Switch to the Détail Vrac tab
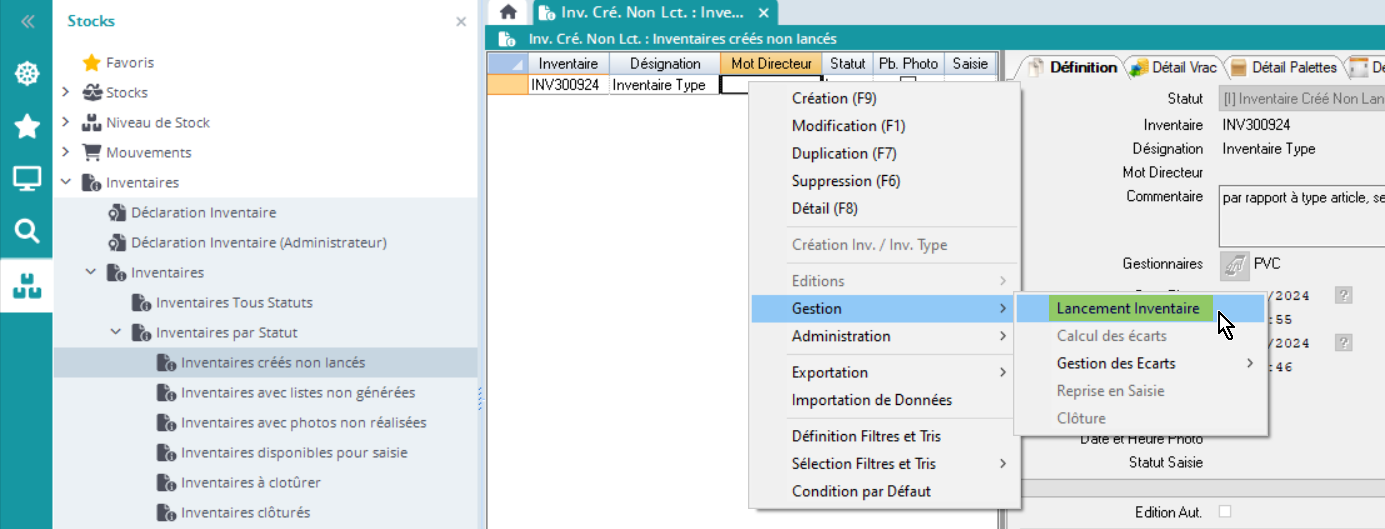 tap(1172, 68)
